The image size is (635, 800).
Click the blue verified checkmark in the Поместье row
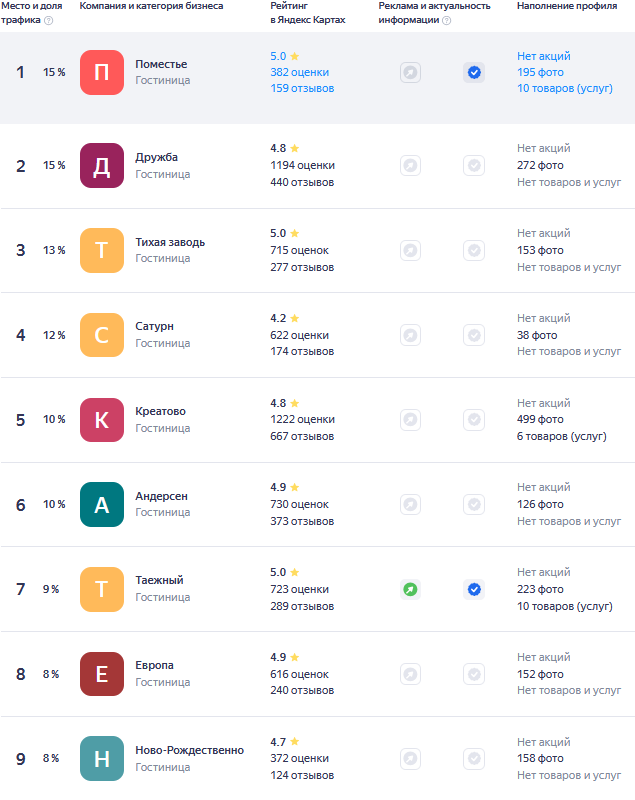474,72
